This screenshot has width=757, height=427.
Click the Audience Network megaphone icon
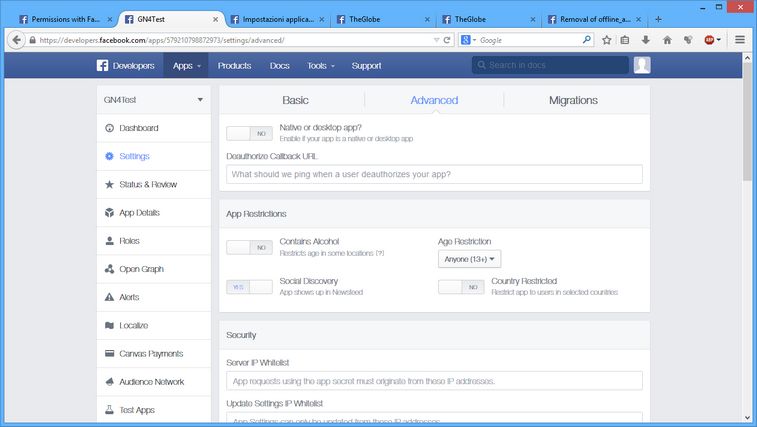tap(110, 382)
